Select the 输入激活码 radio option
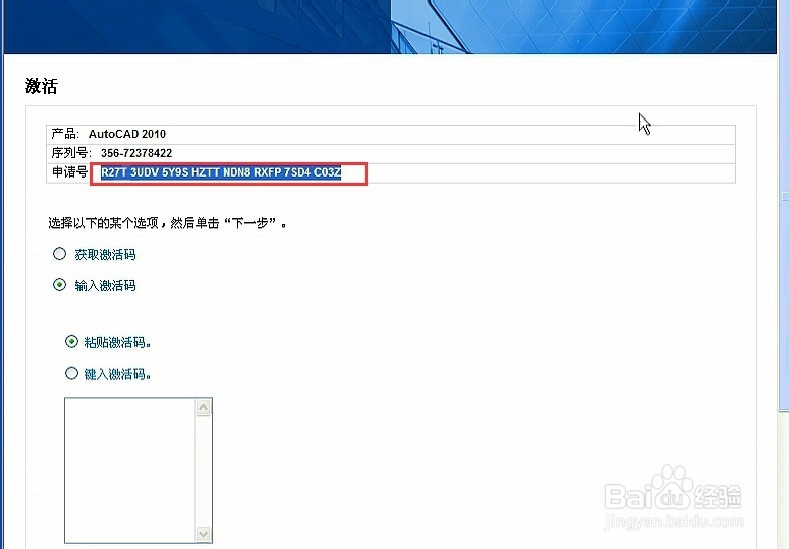This screenshot has width=789, height=549. click(59, 285)
